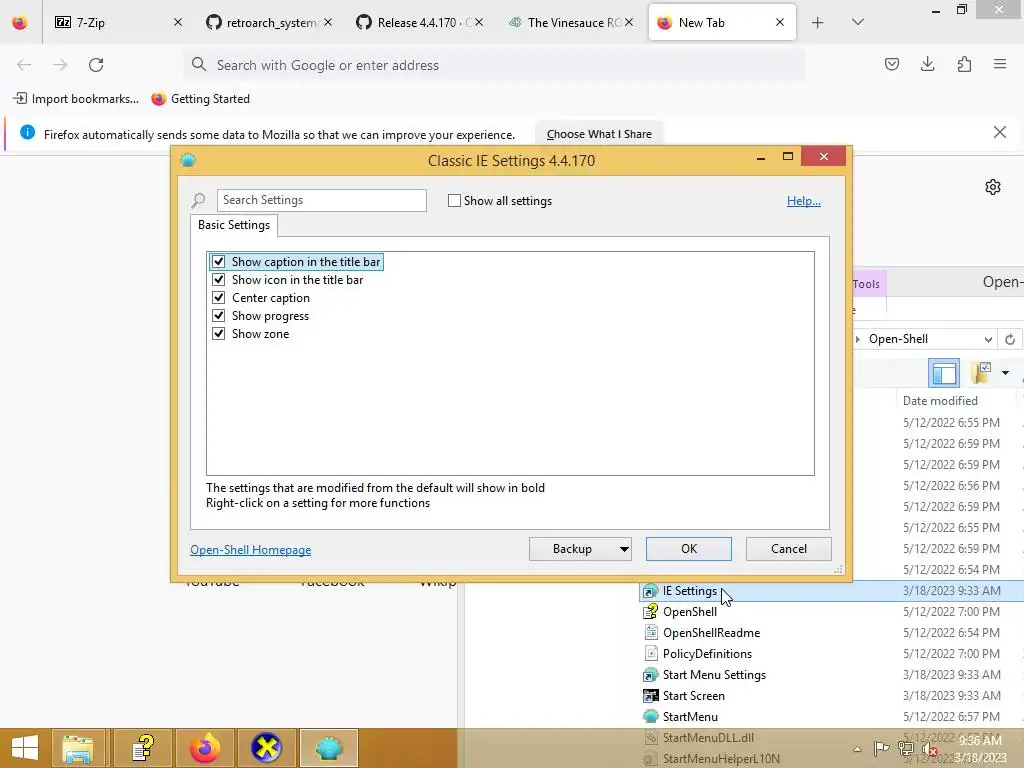Open a new Firefox tab with plus
Screen dimensions: 1024x768
pos(817,23)
